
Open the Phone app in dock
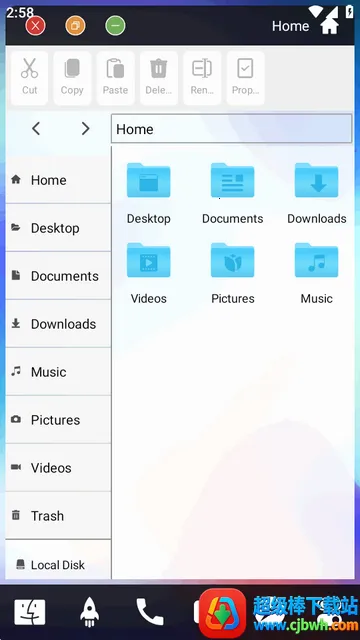(x=149, y=612)
